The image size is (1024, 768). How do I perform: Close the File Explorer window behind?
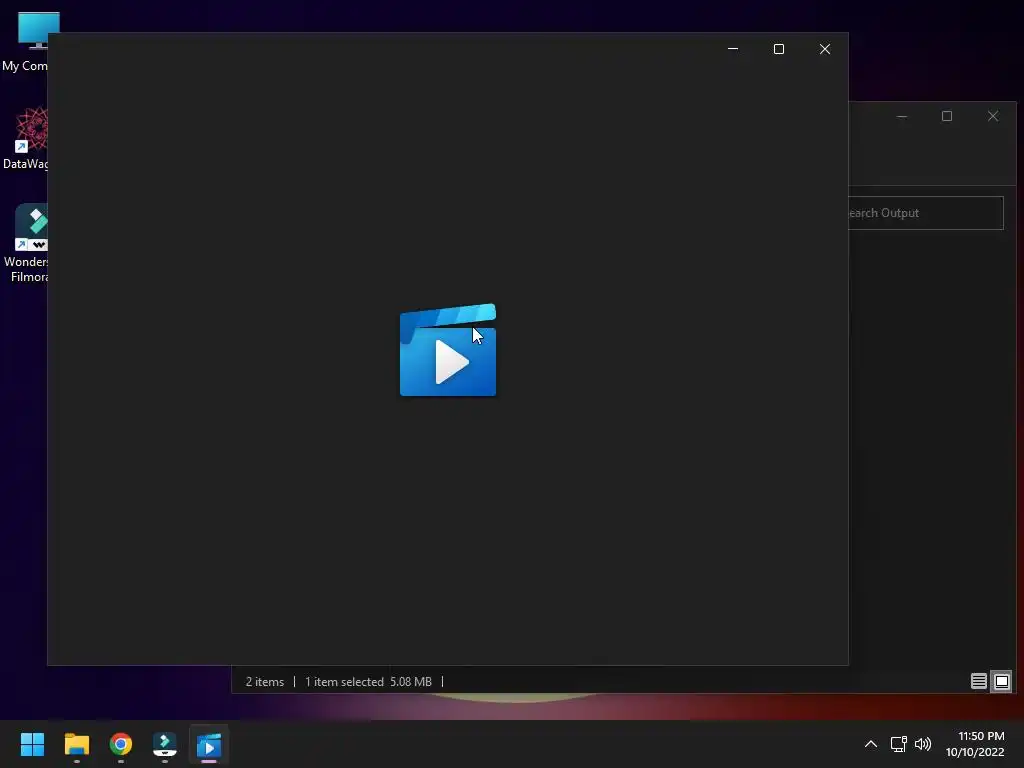[993, 116]
